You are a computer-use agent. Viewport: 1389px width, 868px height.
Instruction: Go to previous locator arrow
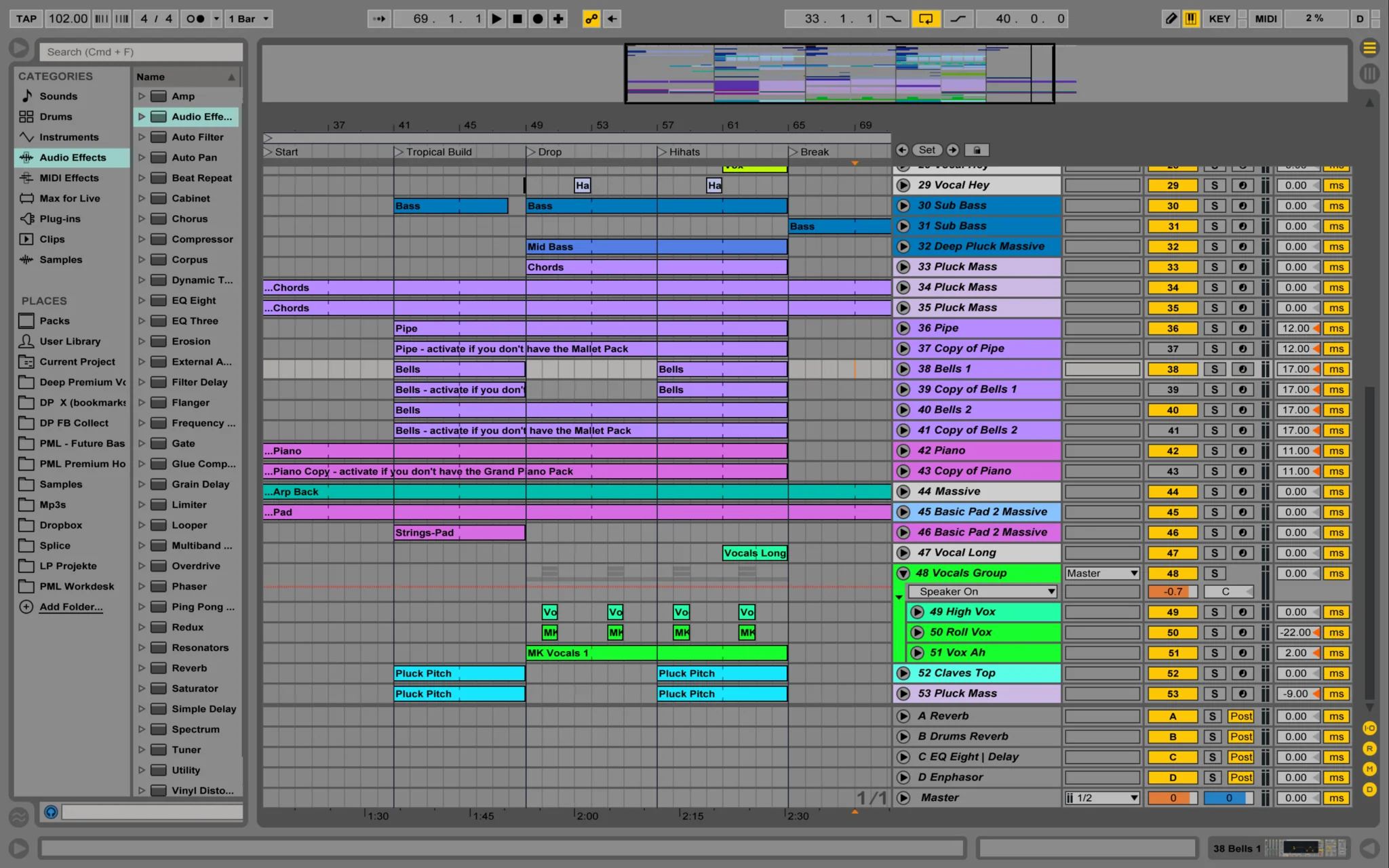click(901, 150)
